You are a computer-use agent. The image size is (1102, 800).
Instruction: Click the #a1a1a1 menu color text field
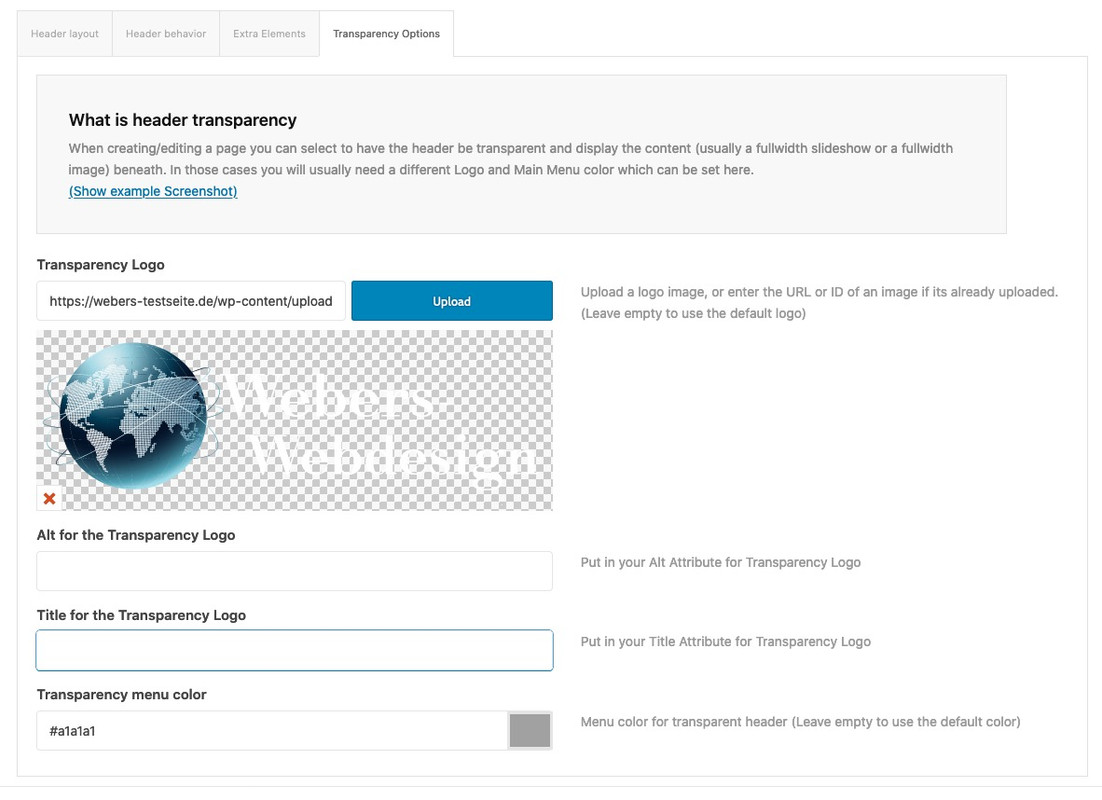tap(272, 730)
